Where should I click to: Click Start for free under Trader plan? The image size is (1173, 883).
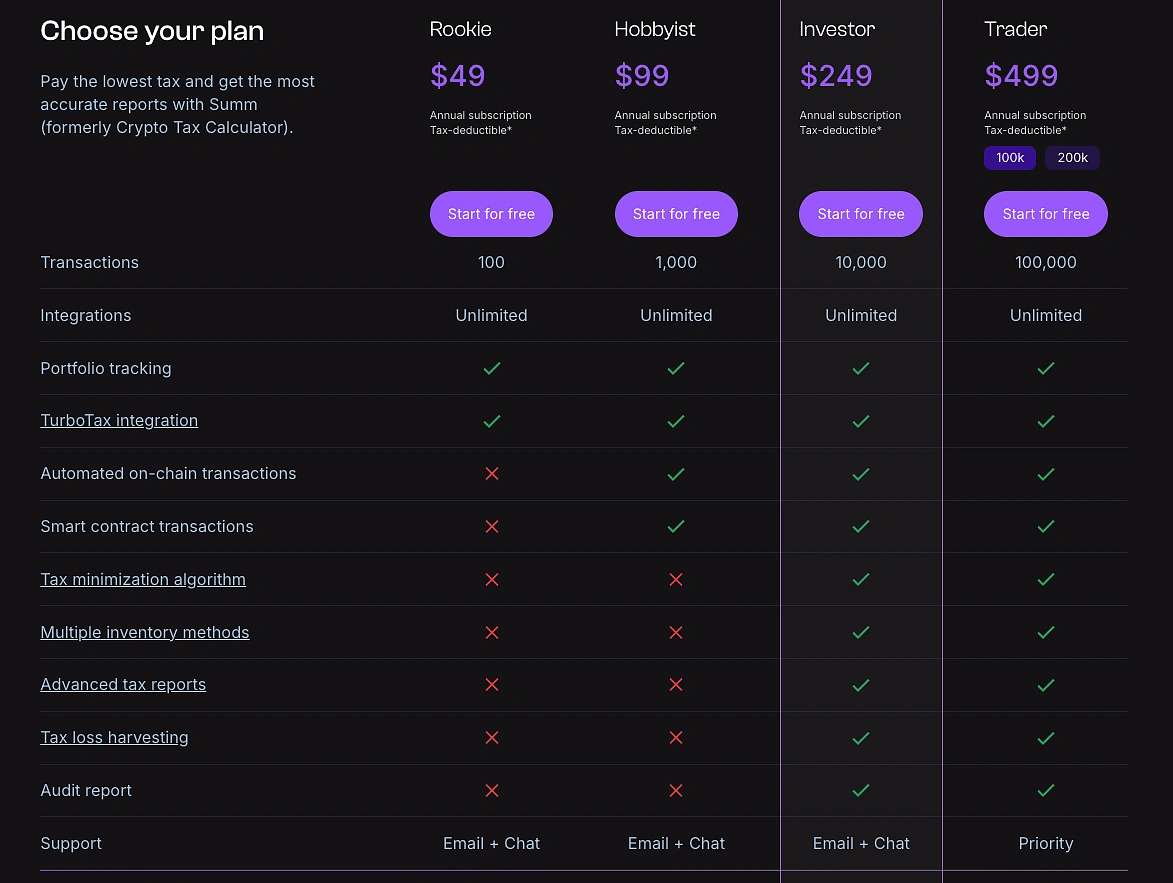1046,213
